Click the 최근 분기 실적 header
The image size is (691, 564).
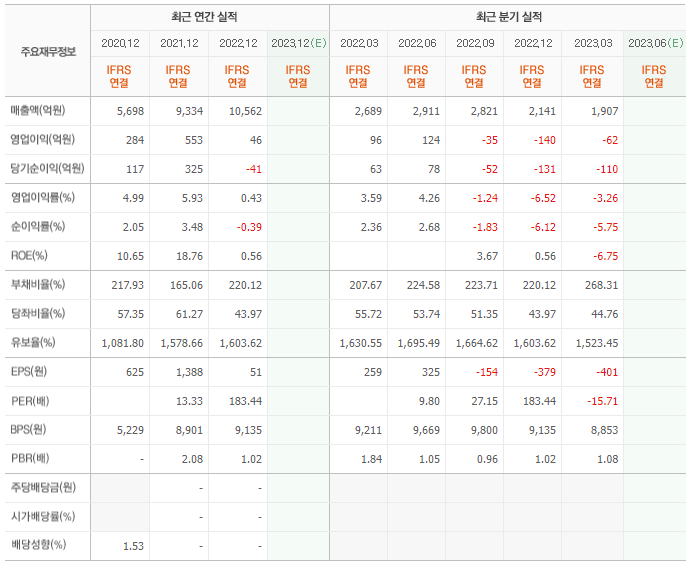509,17
